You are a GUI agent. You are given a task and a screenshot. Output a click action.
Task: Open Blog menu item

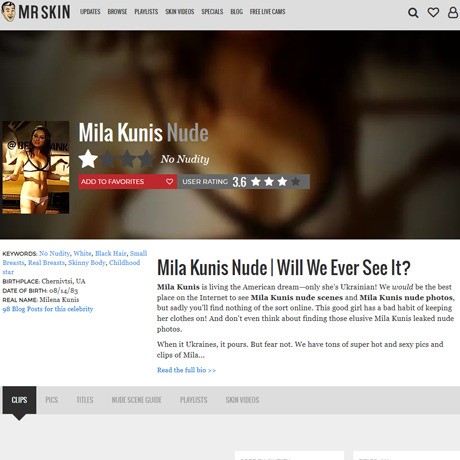coord(237,12)
